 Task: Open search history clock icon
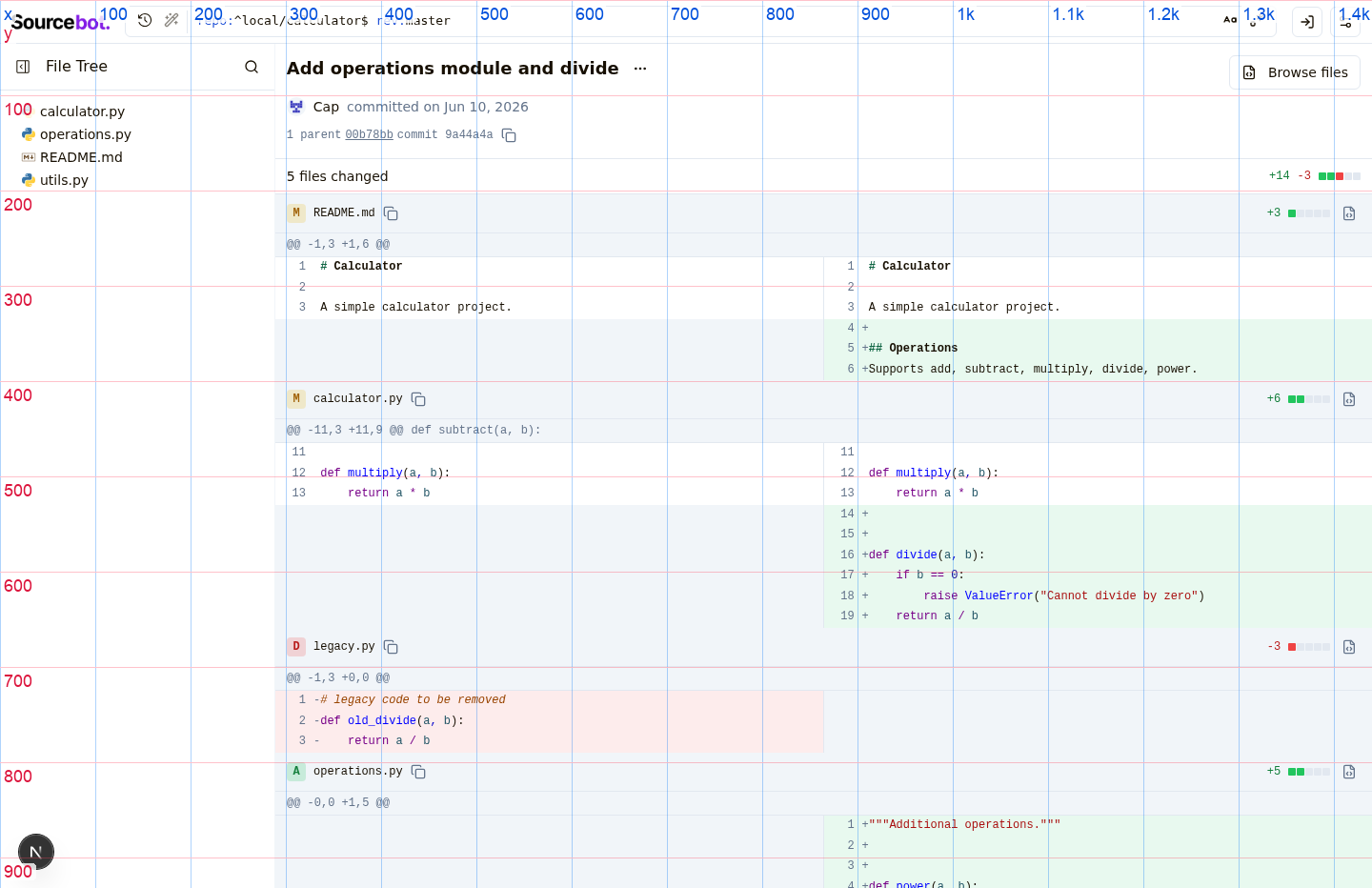(145, 20)
